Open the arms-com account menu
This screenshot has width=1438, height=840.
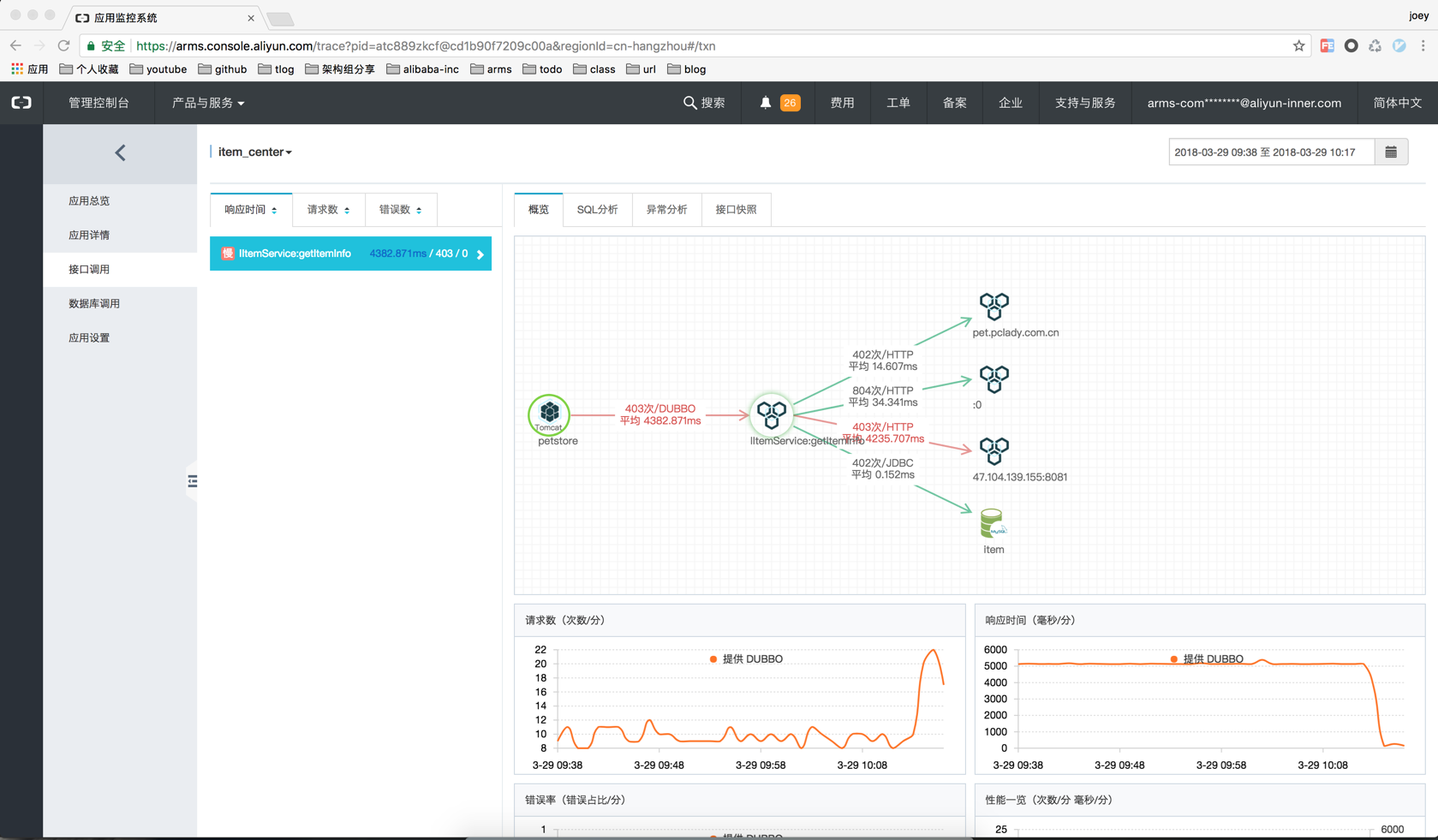1244,103
